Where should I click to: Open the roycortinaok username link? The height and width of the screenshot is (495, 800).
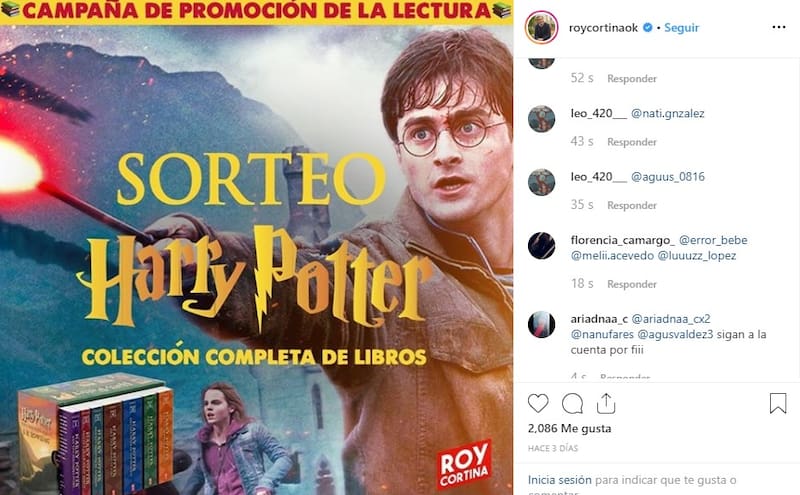coord(603,28)
